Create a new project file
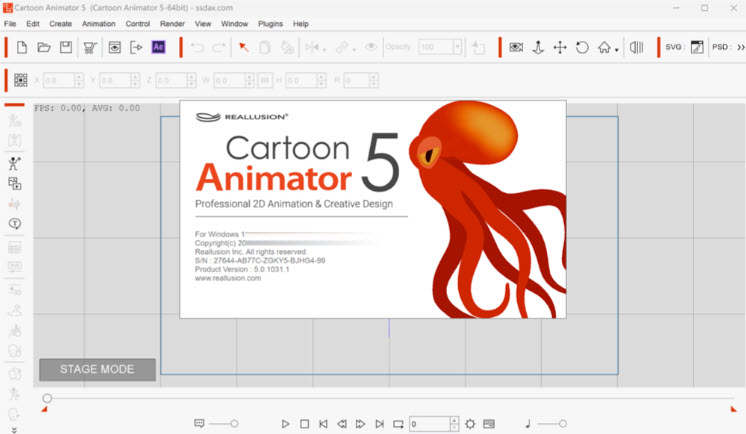This screenshot has width=746, height=434. pyautogui.click(x=21, y=47)
